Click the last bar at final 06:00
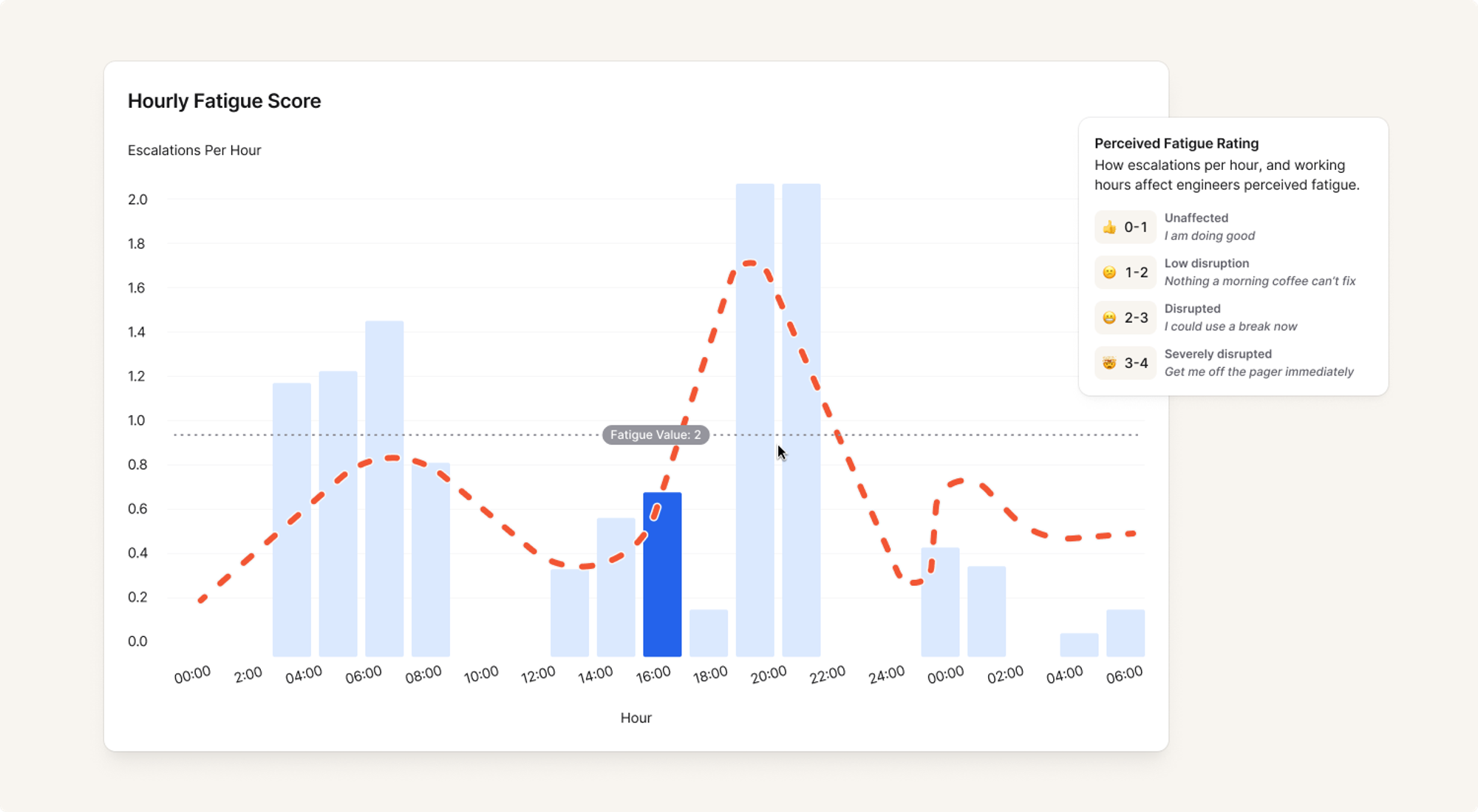 point(1125,633)
